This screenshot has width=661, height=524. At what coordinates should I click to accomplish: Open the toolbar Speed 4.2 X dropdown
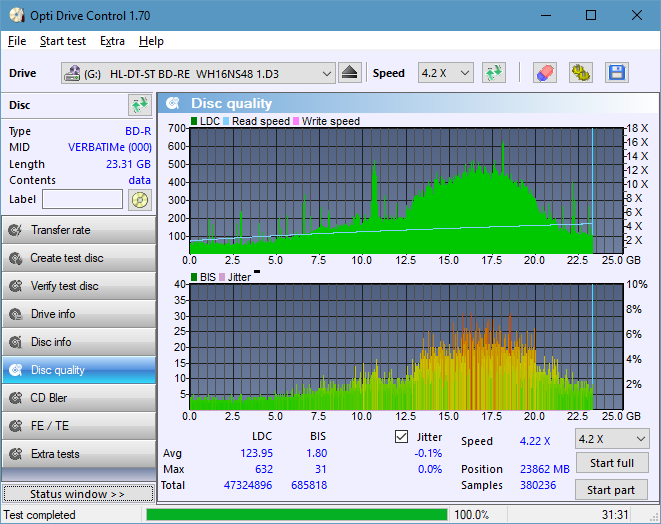click(x=446, y=73)
